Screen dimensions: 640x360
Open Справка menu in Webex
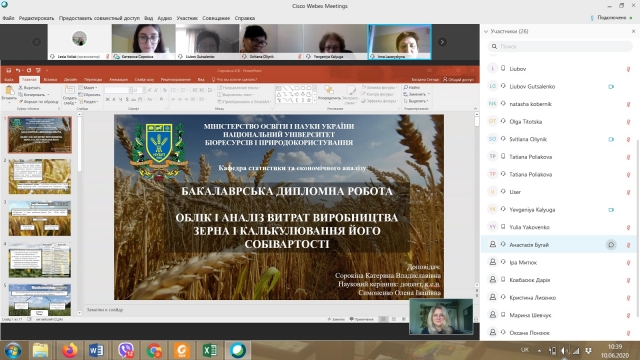point(245,18)
